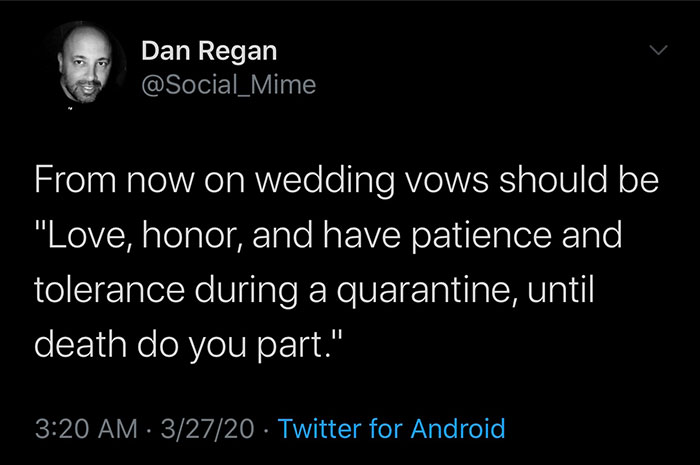Click the word "should" in the first line
700x465 pixels.
click(x=553, y=179)
